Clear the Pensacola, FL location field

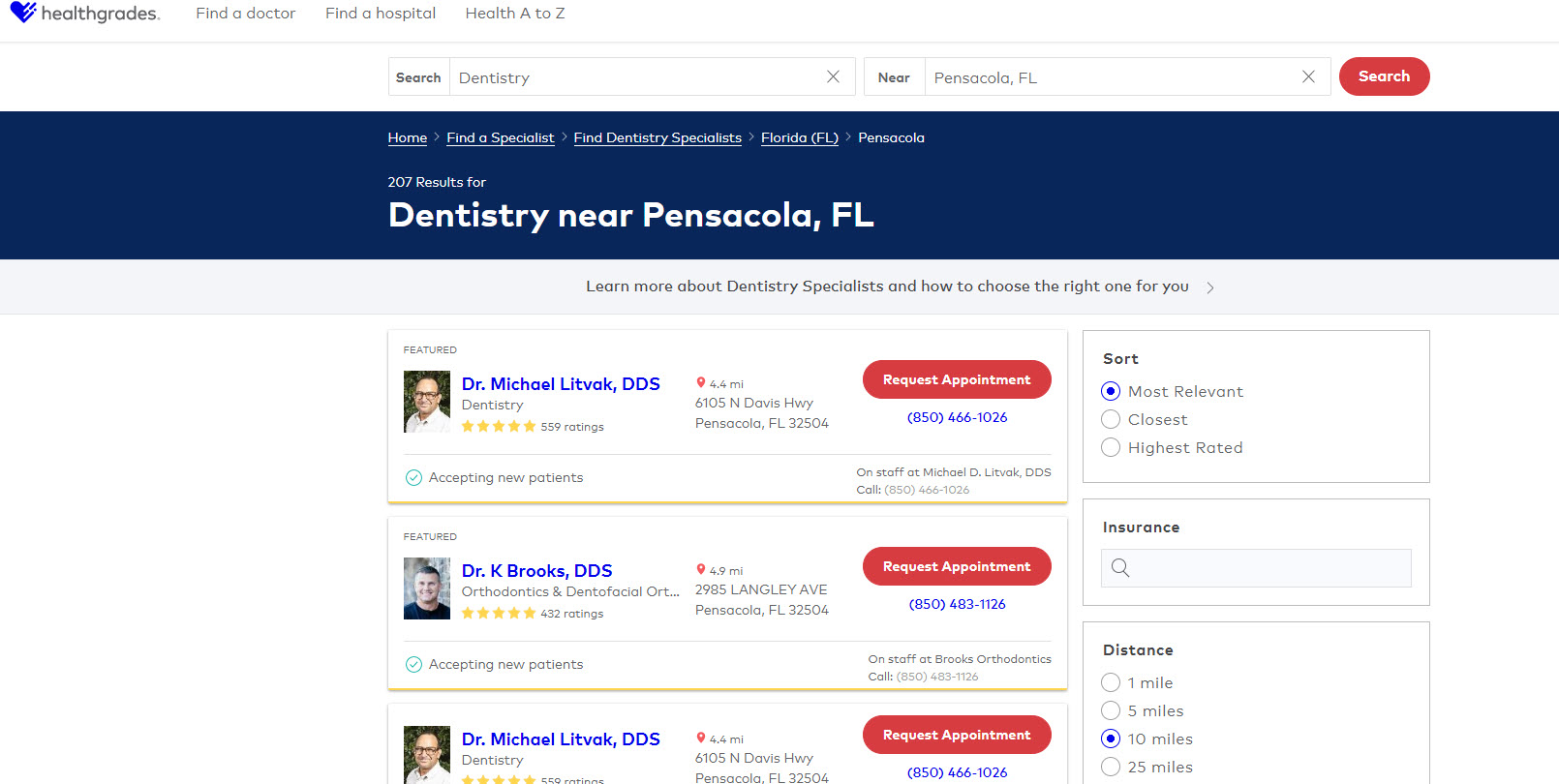point(1308,76)
